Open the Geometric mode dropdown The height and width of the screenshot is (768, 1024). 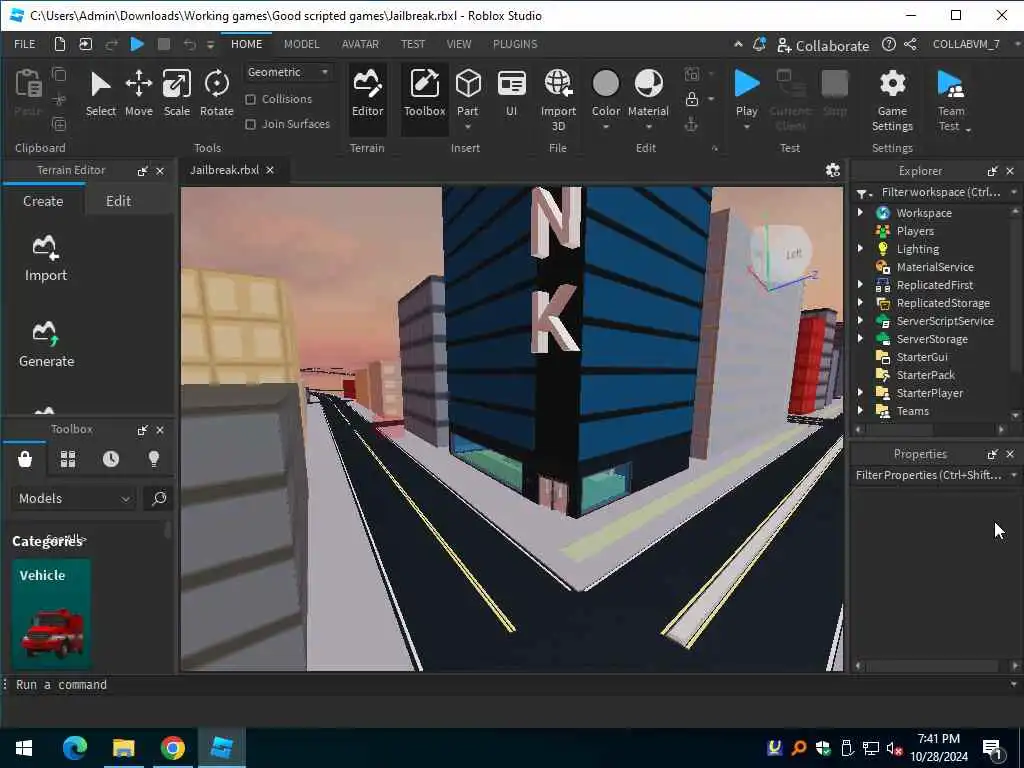coord(288,72)
